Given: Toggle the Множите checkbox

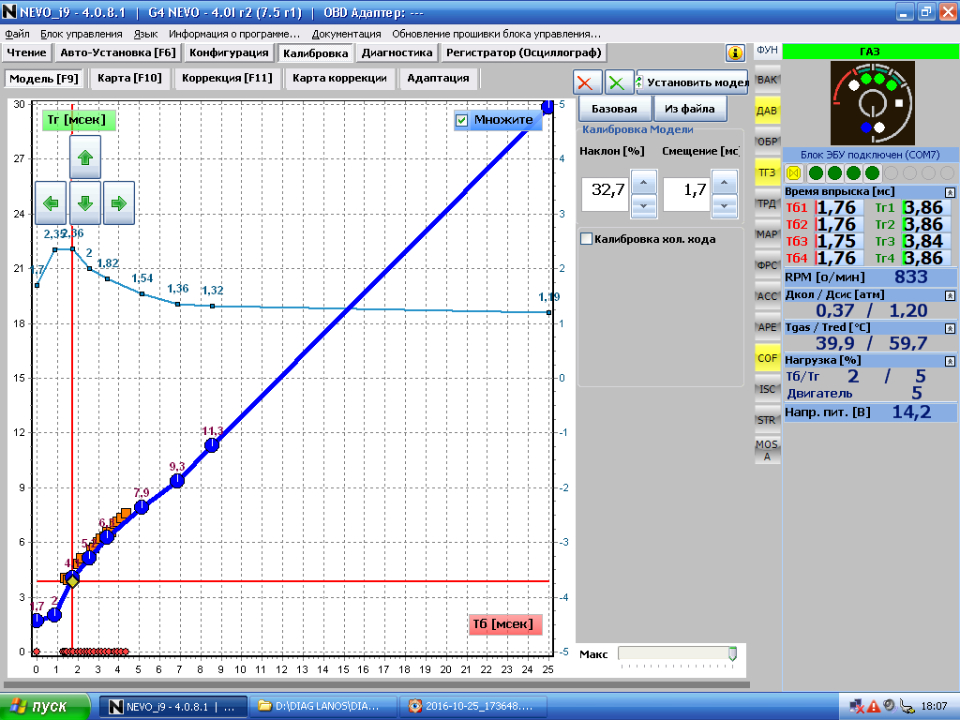Looking at the screenshot, I should (462, 120).
